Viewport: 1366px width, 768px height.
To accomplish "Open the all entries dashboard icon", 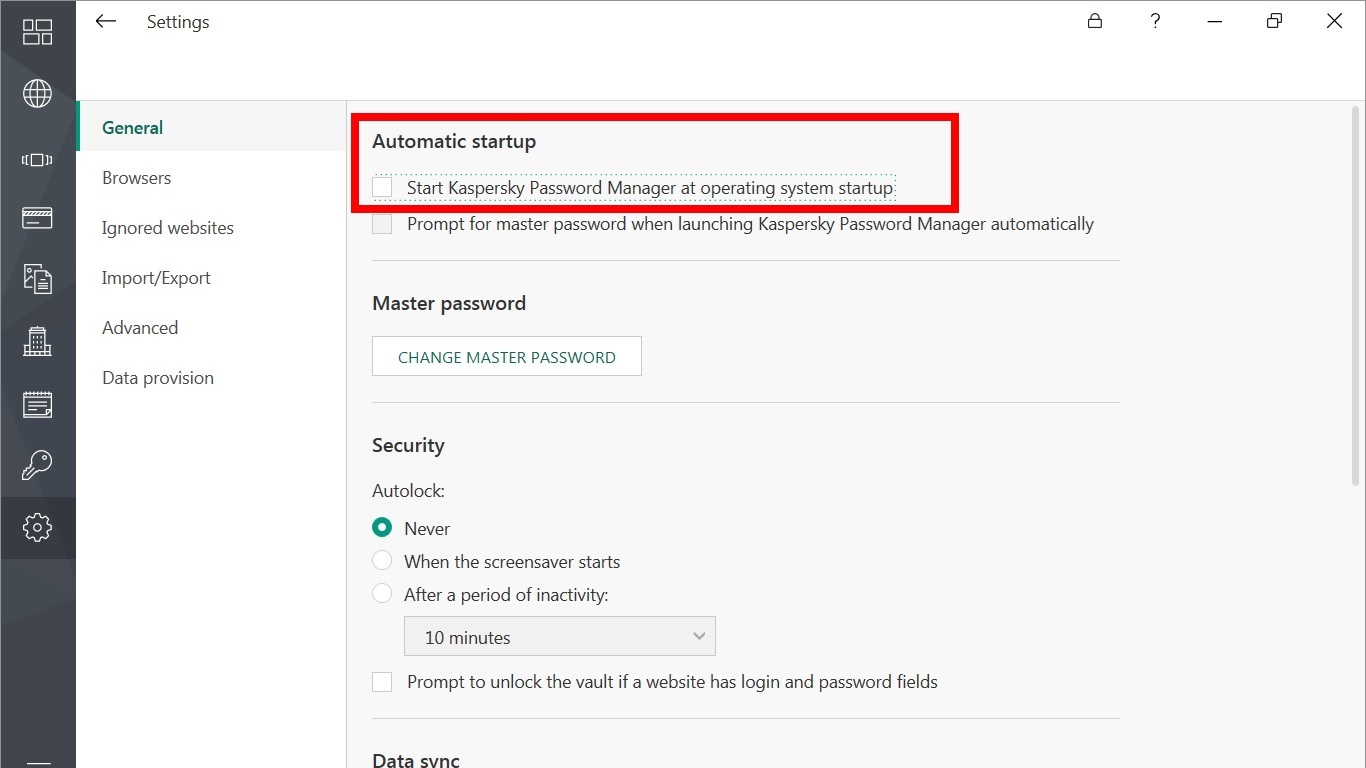I will click(37, 32).
